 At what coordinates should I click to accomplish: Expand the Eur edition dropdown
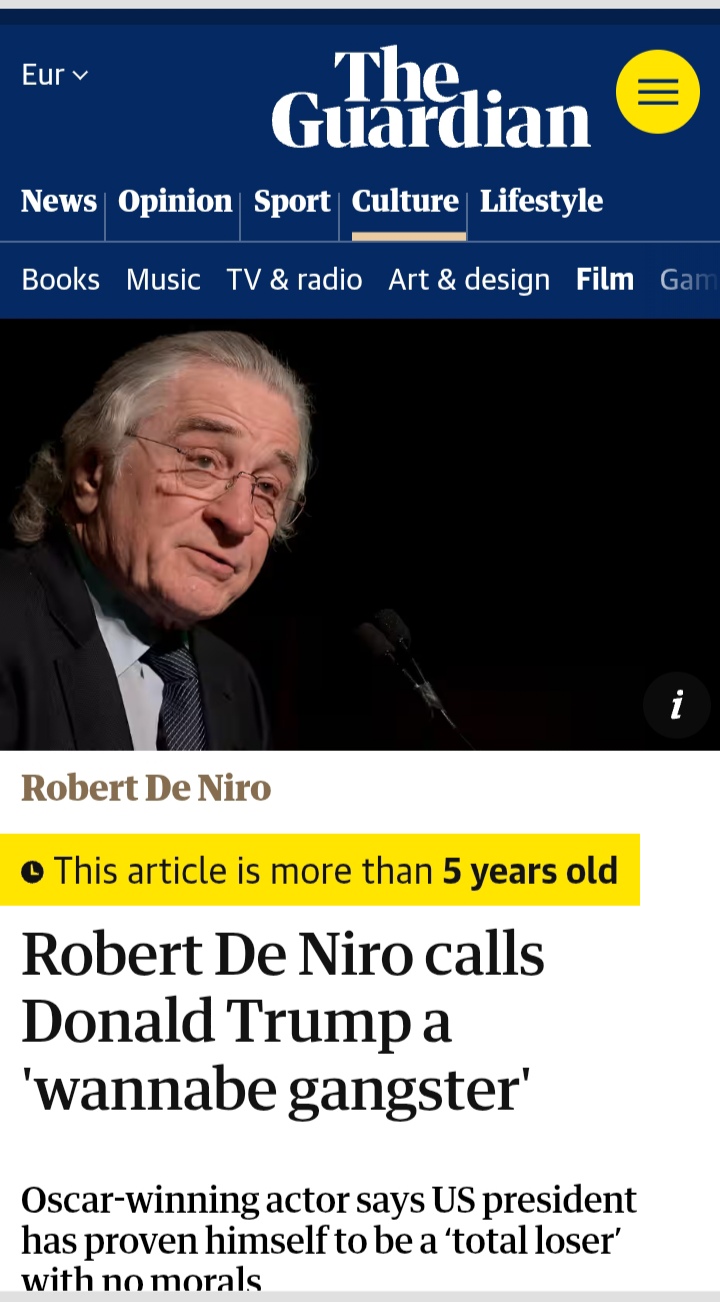point(55,75)
